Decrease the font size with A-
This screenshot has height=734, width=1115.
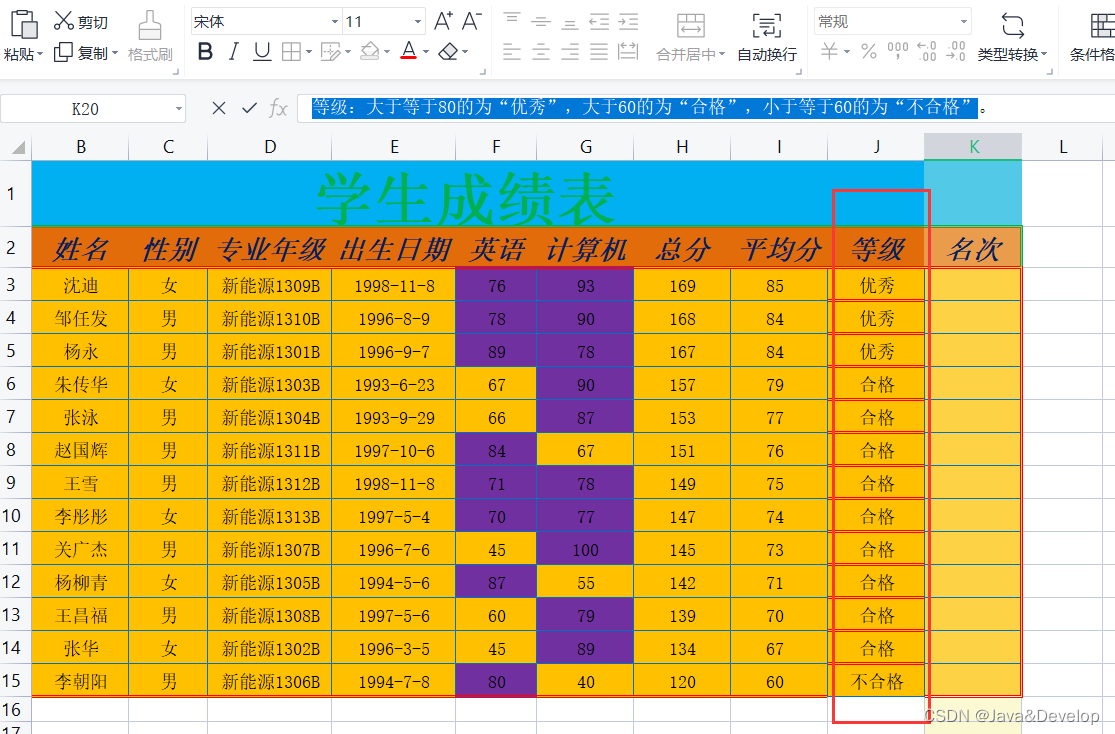point(471,21)
